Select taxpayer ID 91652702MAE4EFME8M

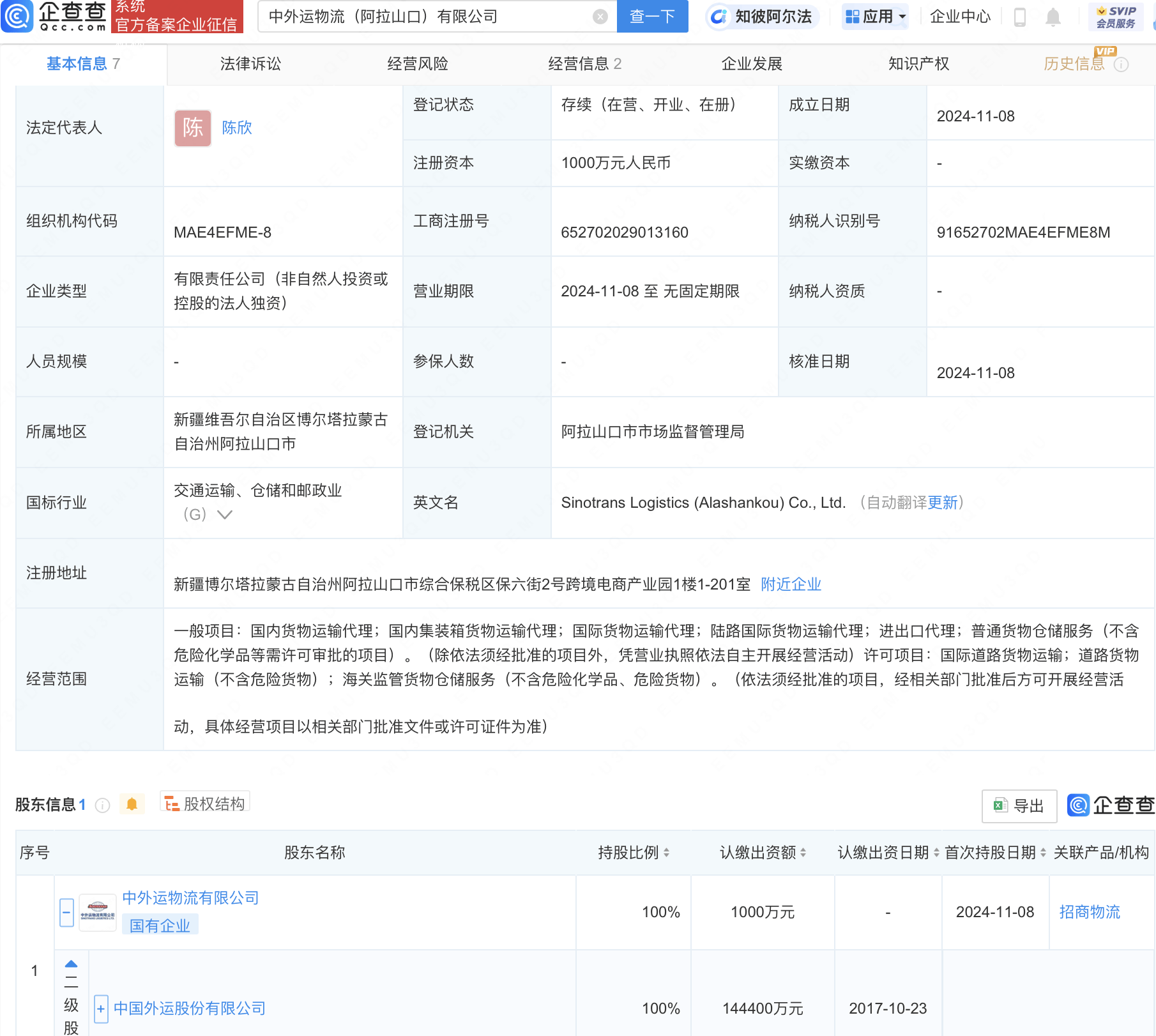click(x=1024, y=232)
